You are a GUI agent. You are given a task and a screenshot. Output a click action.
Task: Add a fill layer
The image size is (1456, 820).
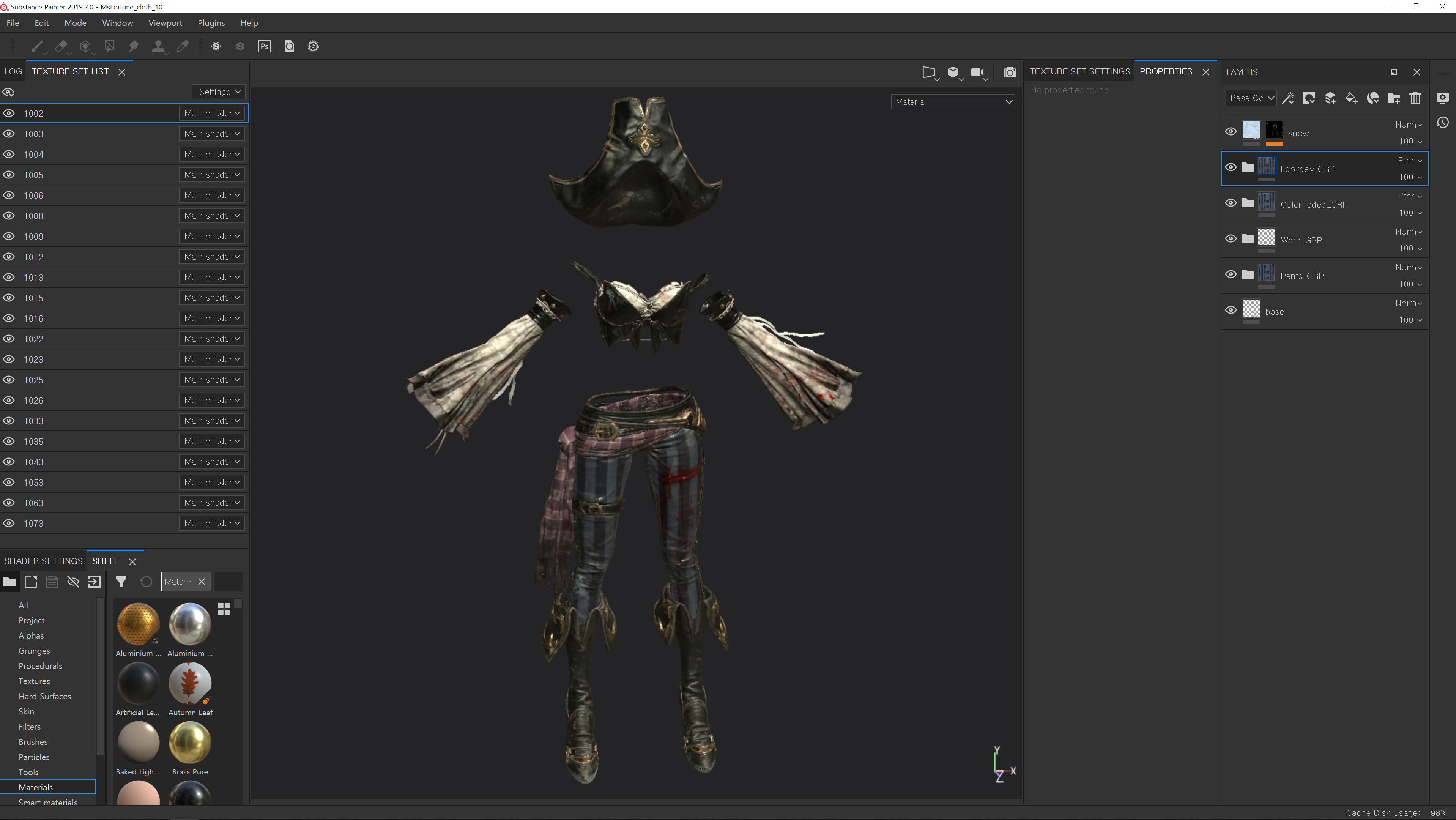coord(1352,98)
